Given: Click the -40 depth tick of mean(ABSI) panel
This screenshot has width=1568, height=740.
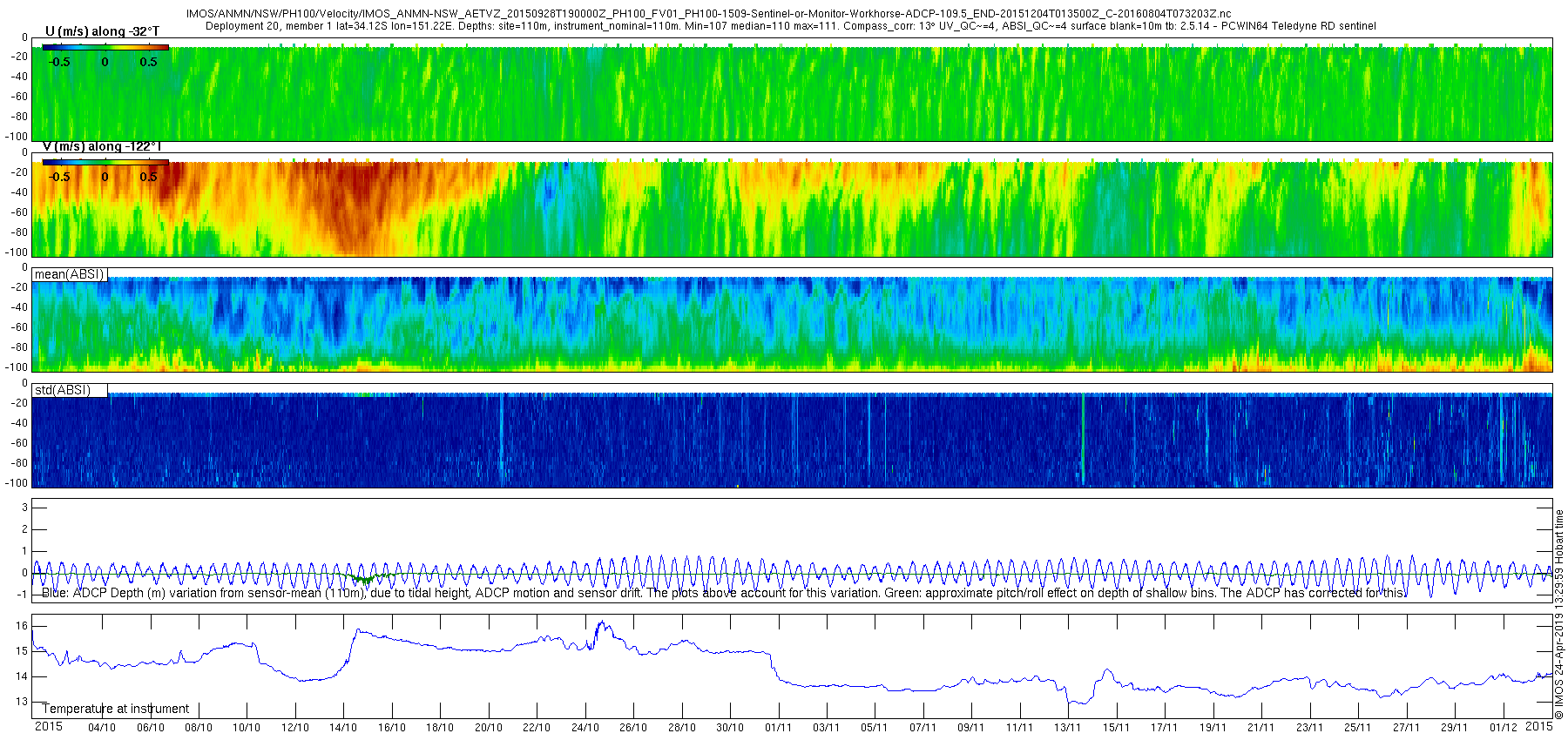Looking at the screenshot, I should pos(18,307).
